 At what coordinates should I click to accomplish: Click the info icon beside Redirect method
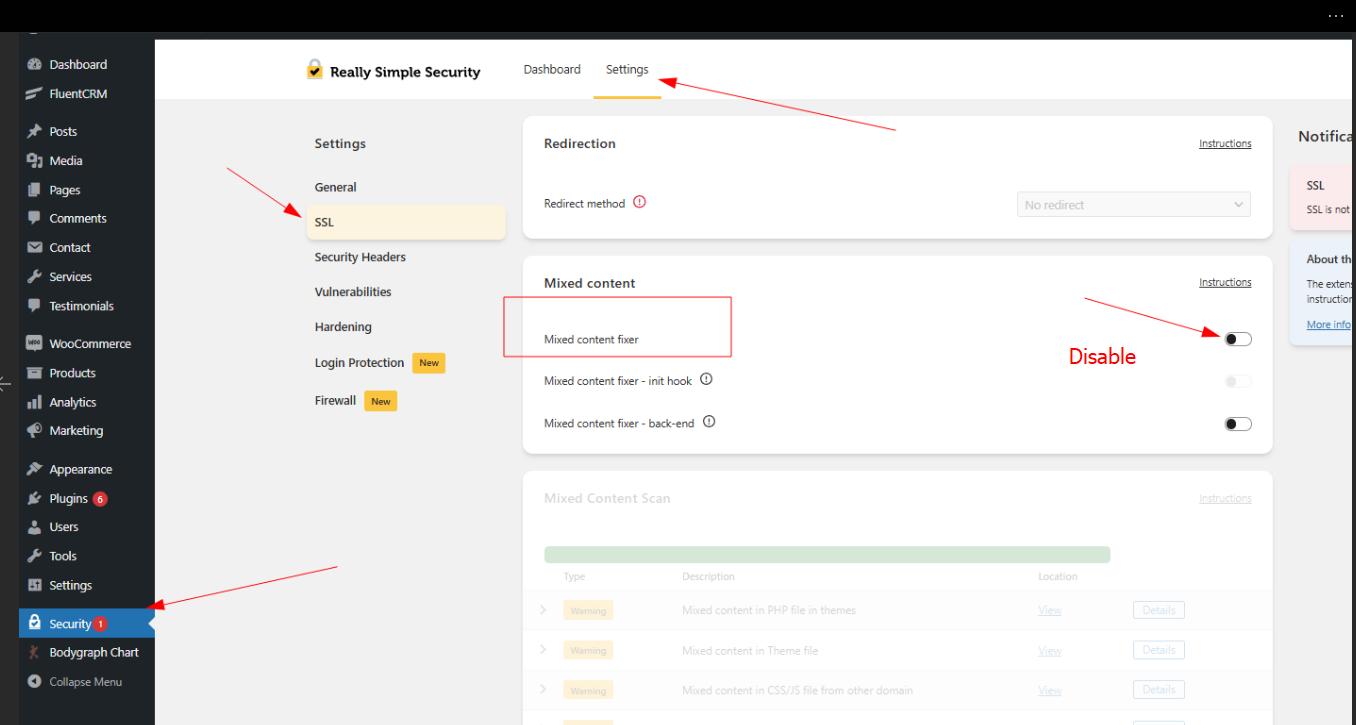point(639,203)
